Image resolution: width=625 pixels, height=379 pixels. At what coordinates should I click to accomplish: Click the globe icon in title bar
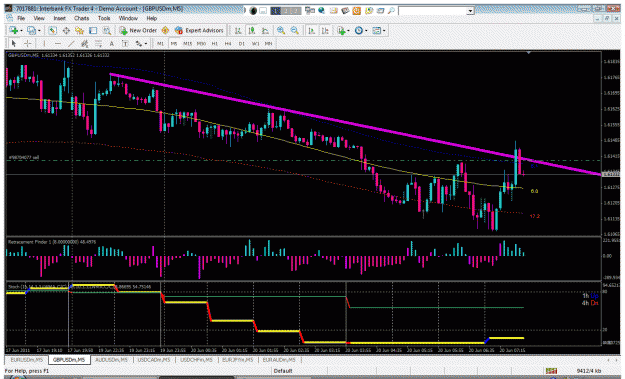(x=321, y=10)
